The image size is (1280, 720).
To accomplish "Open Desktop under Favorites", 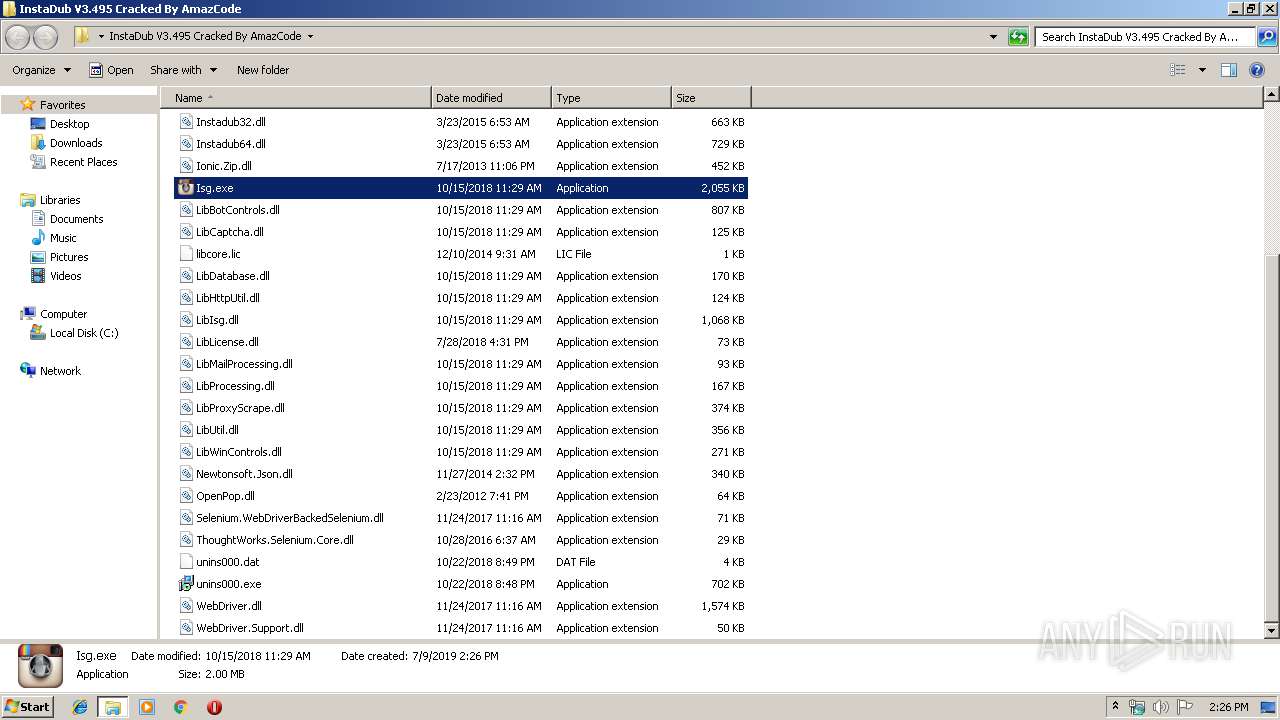I will pos(60,124).
